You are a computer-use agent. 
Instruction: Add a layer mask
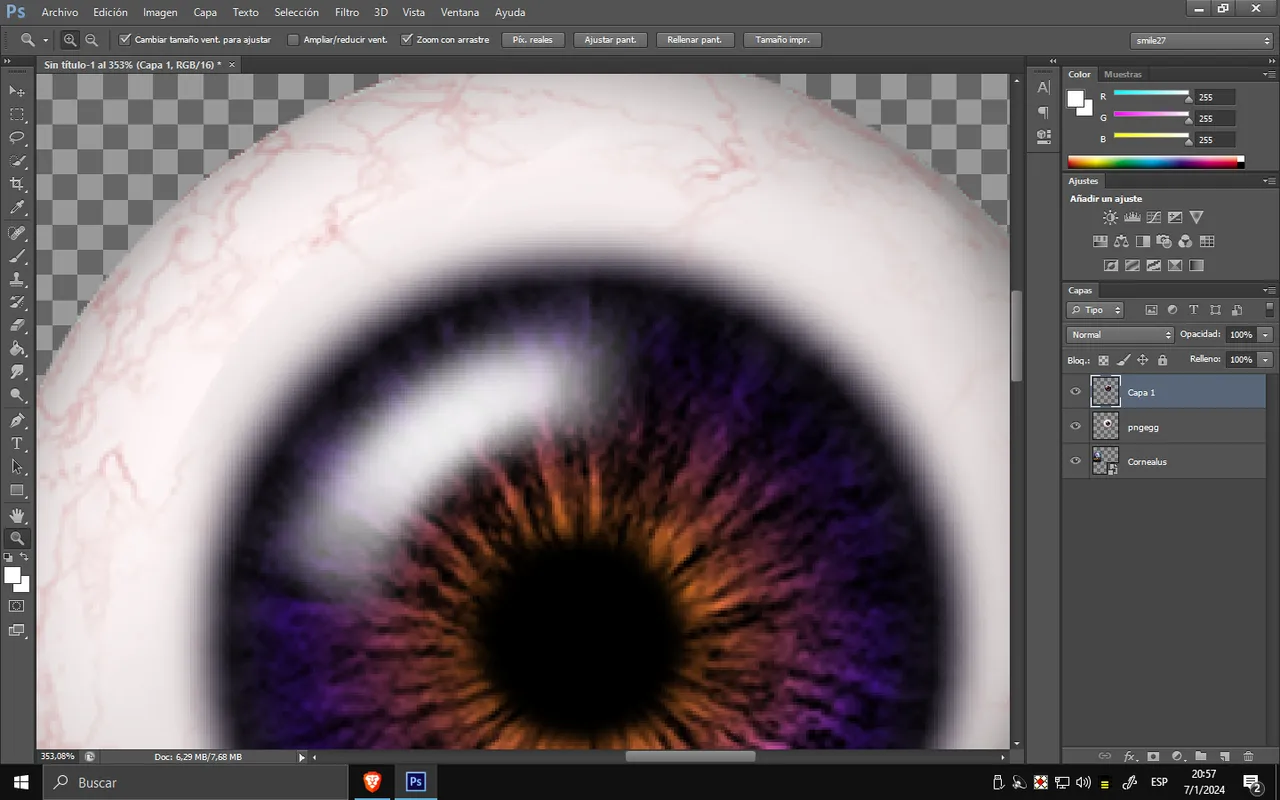(1153, 757)
